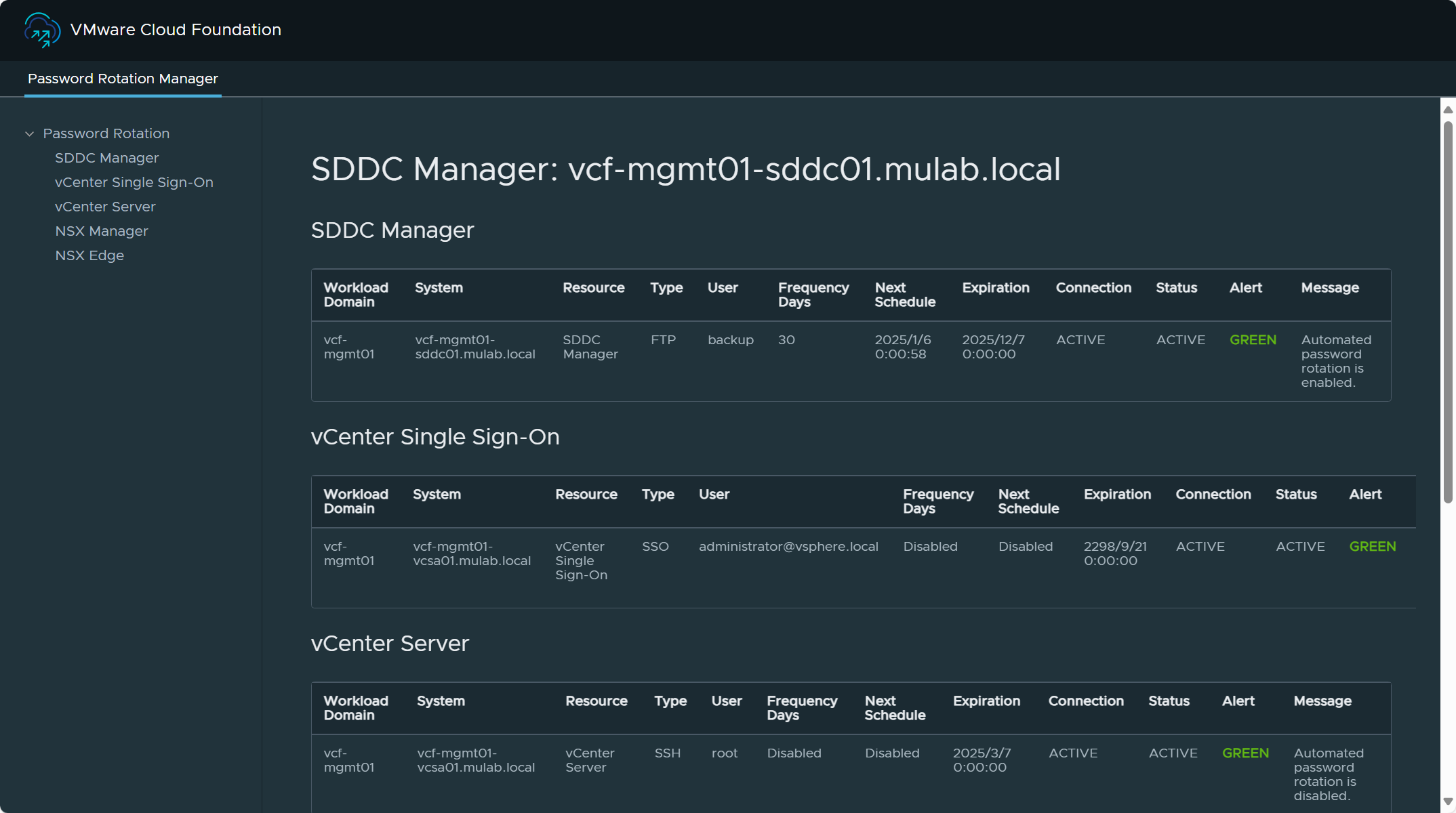Click the Password Rotation tree label
Screen dimensions: 1456x813
[106, 133]
